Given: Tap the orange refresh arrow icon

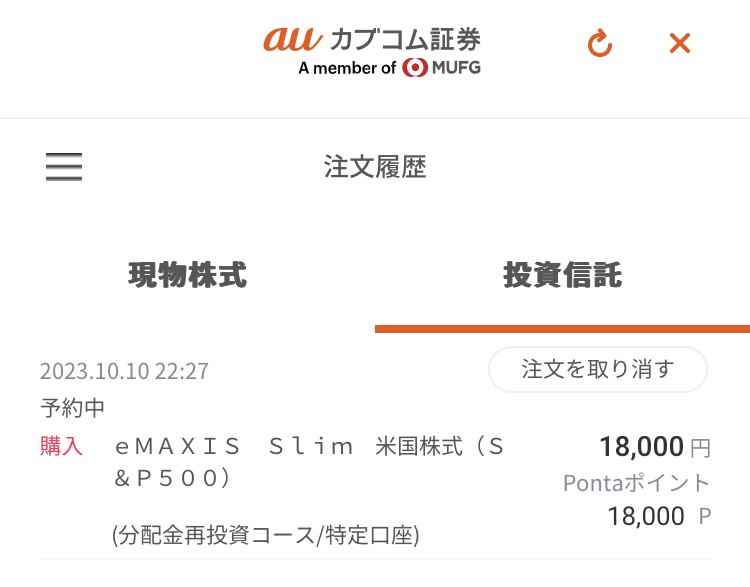Looking at the screenshot, I should pyautogui.click(x=600, y=44).
